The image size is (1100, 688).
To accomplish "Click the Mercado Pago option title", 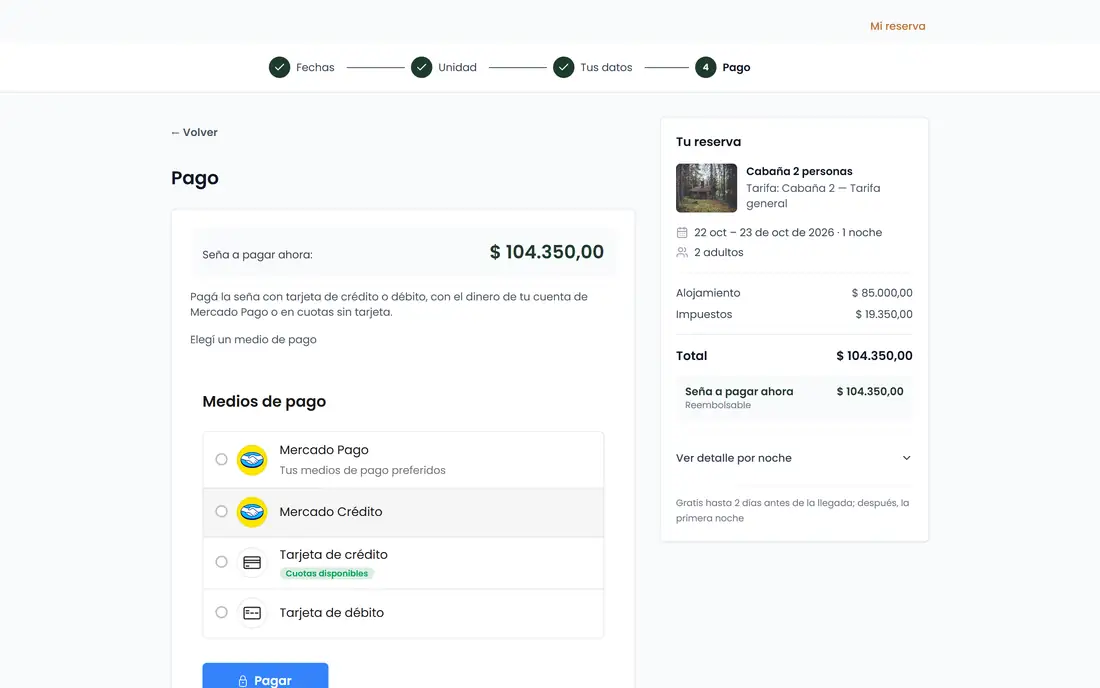I will [324, 450].
